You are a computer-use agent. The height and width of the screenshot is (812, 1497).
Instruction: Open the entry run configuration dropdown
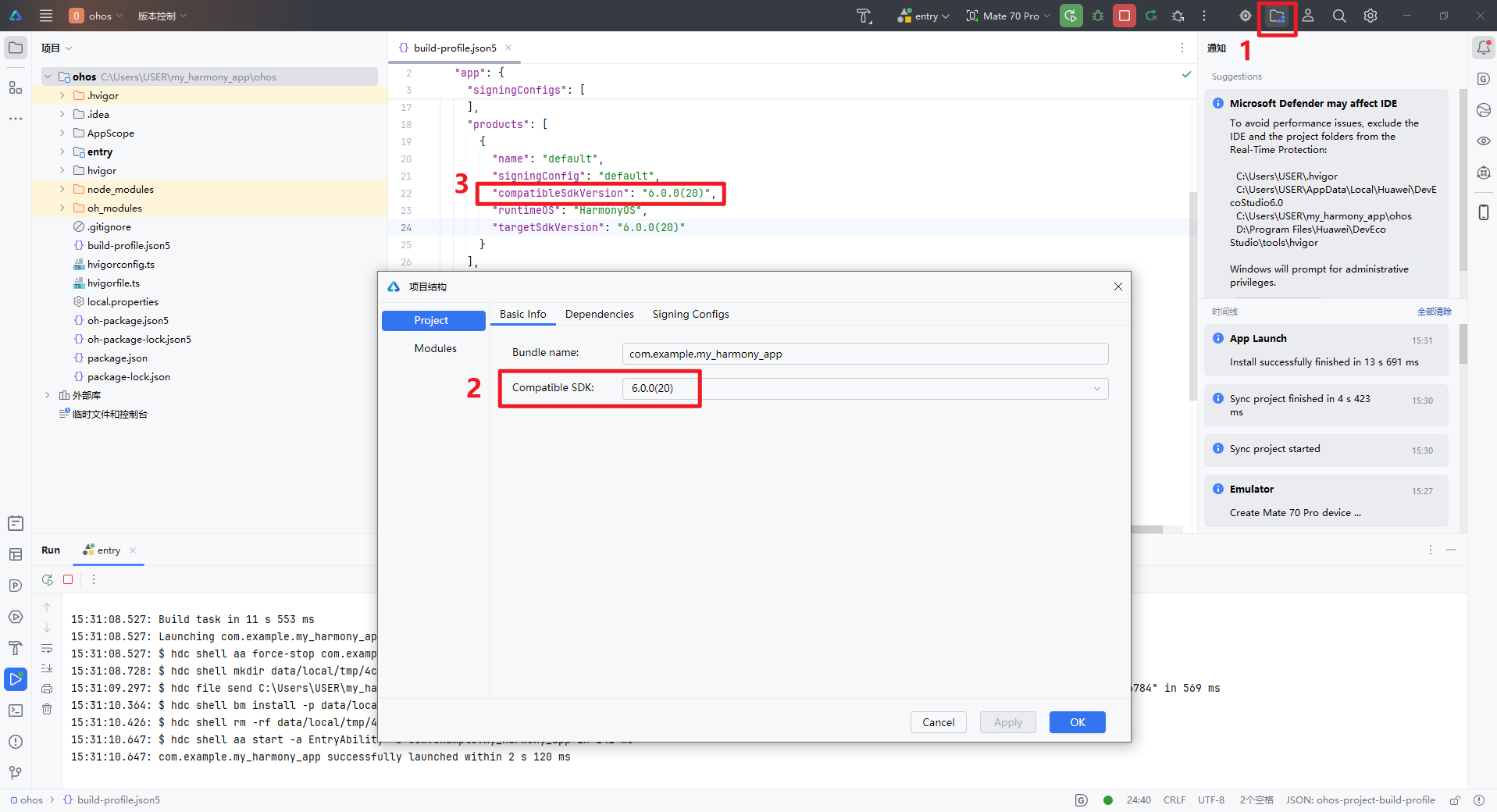pyautogui.click(x=924, y=16)
